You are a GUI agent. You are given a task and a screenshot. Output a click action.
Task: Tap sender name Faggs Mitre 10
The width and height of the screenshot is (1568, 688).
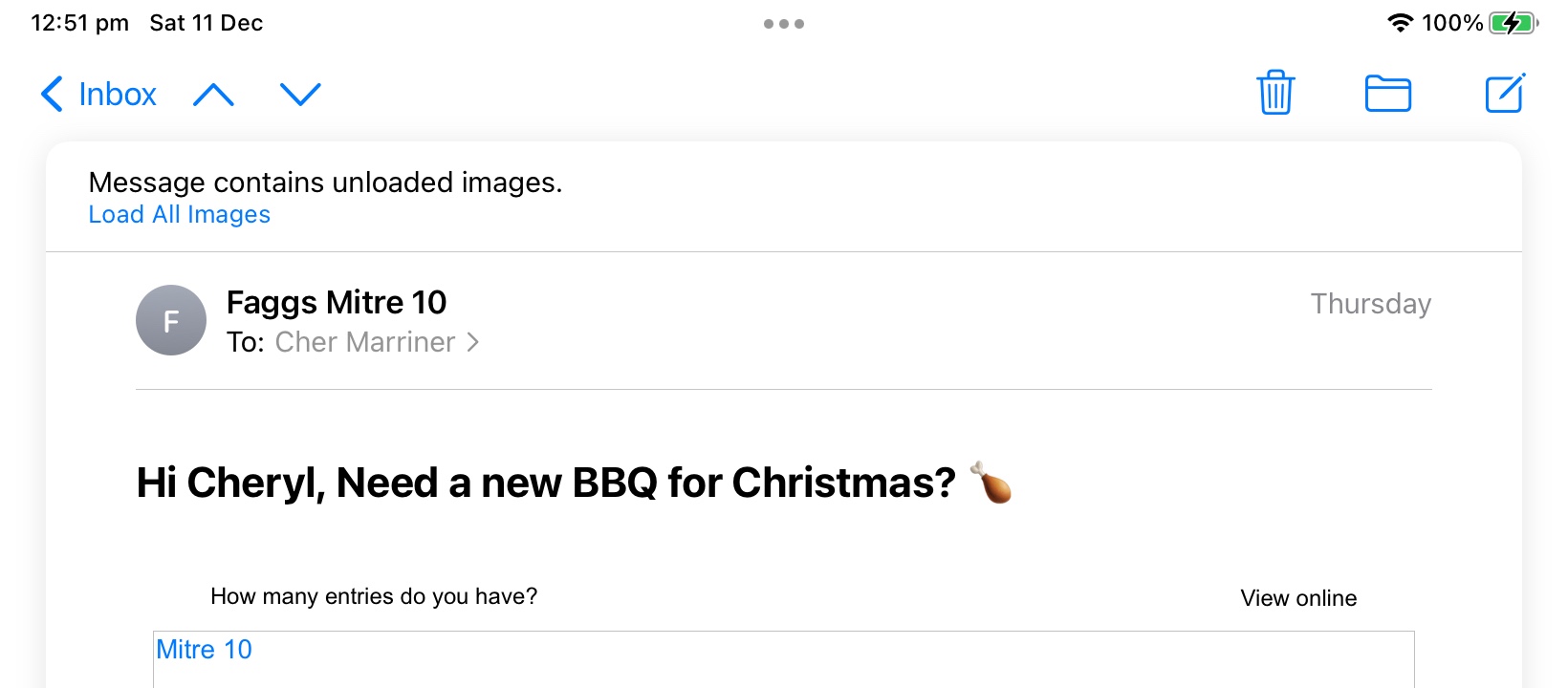pos(337,303)
